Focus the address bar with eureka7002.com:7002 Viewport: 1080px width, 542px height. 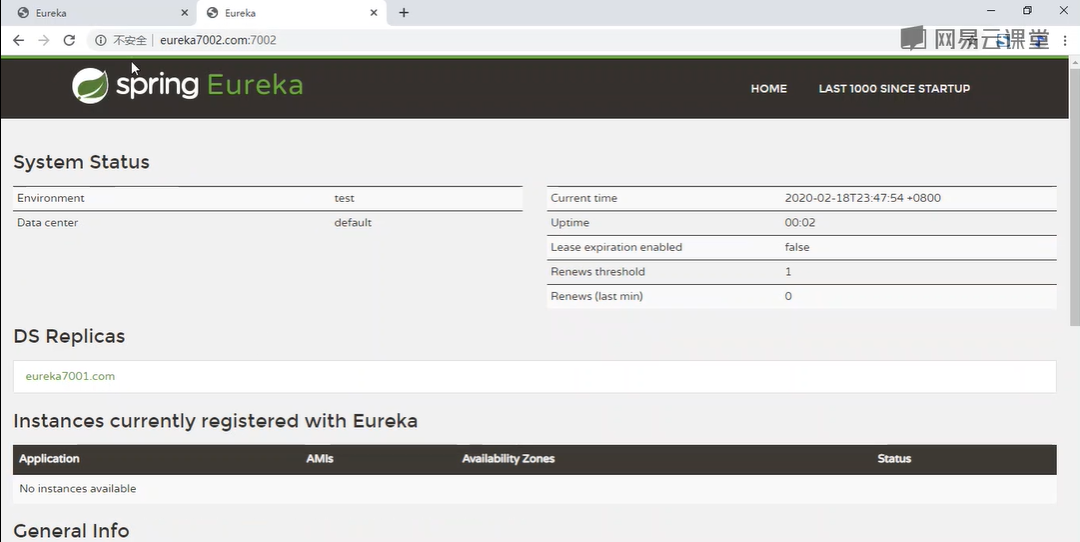coord(218,41)
